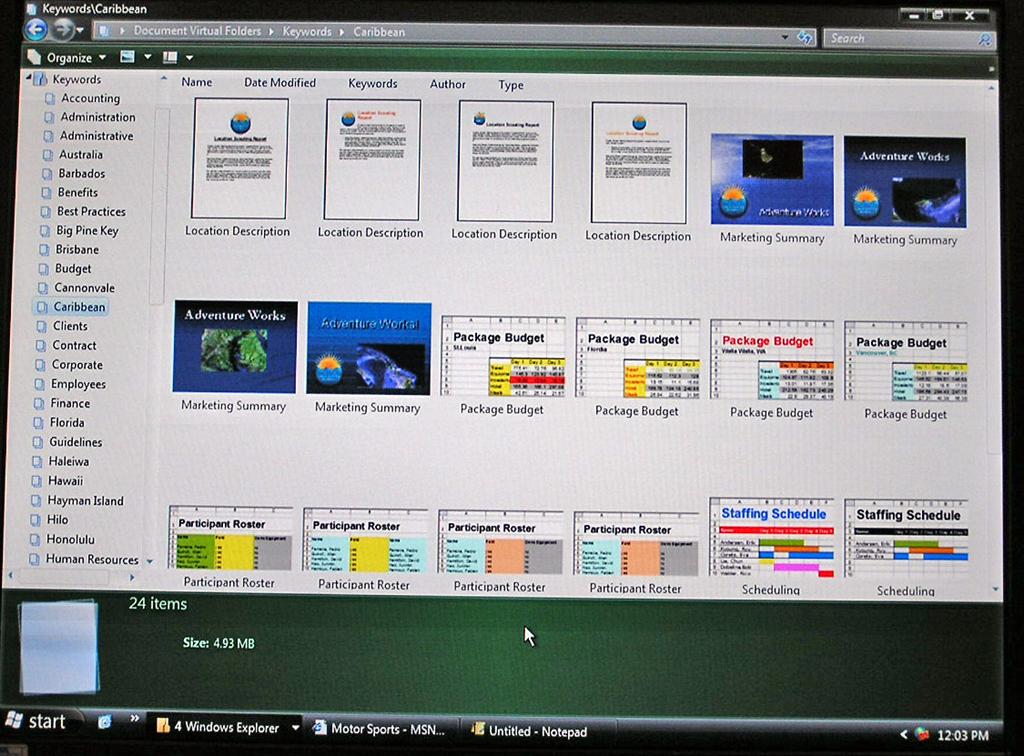Viewport: 1024px width, 756px height.
Task: Select the Hawaii keyword in sidebar
Action: tap(65, 480)
